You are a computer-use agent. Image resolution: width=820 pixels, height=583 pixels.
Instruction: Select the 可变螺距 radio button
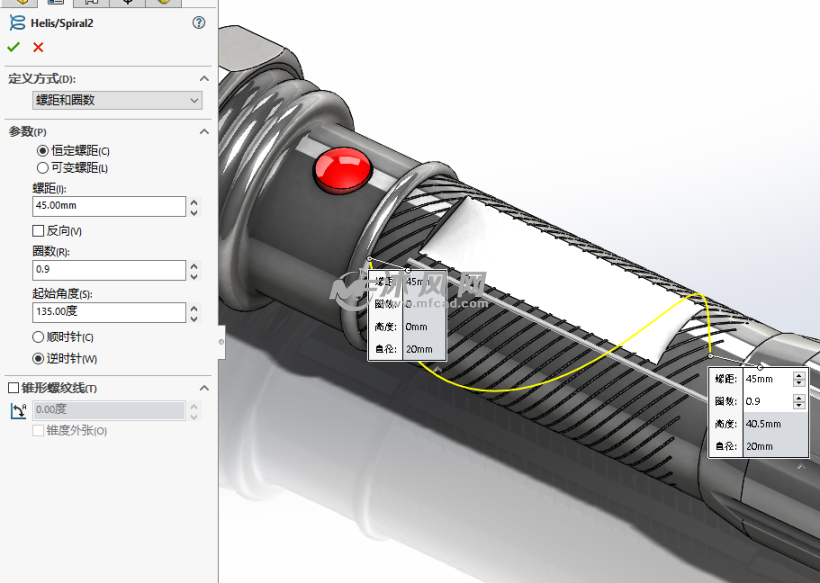43,168
